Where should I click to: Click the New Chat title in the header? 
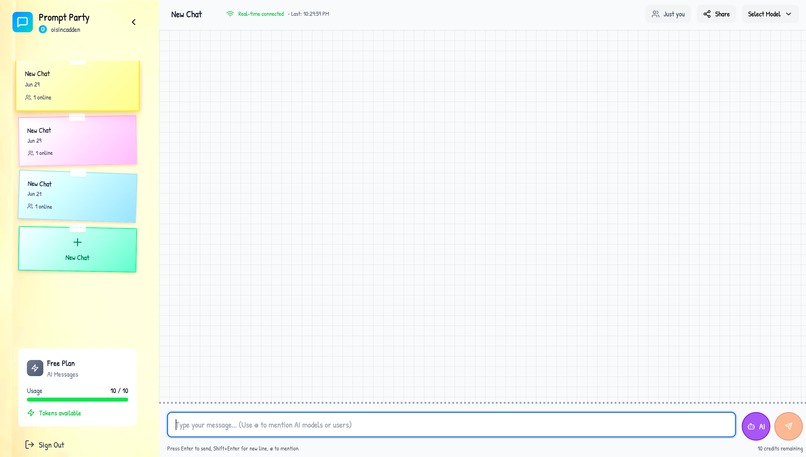click(x=187, y=14)
